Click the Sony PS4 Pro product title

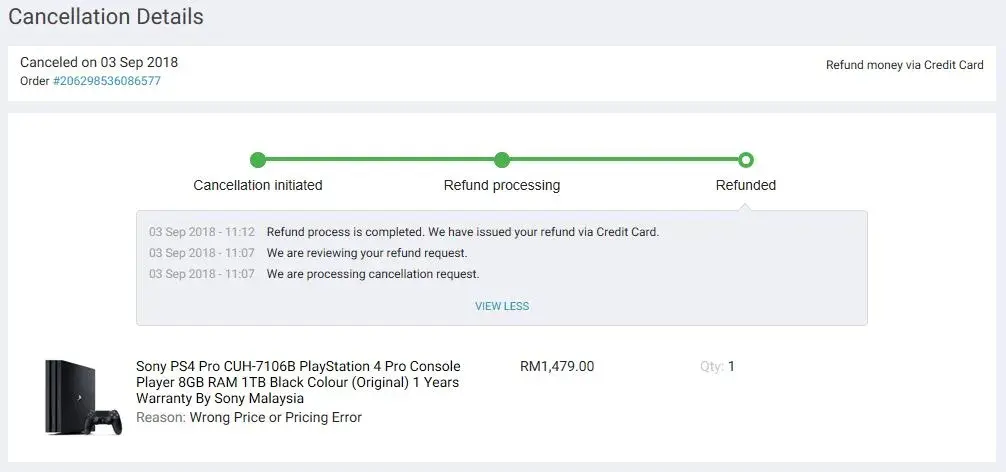pyautogui.click(x=298, y=382)
